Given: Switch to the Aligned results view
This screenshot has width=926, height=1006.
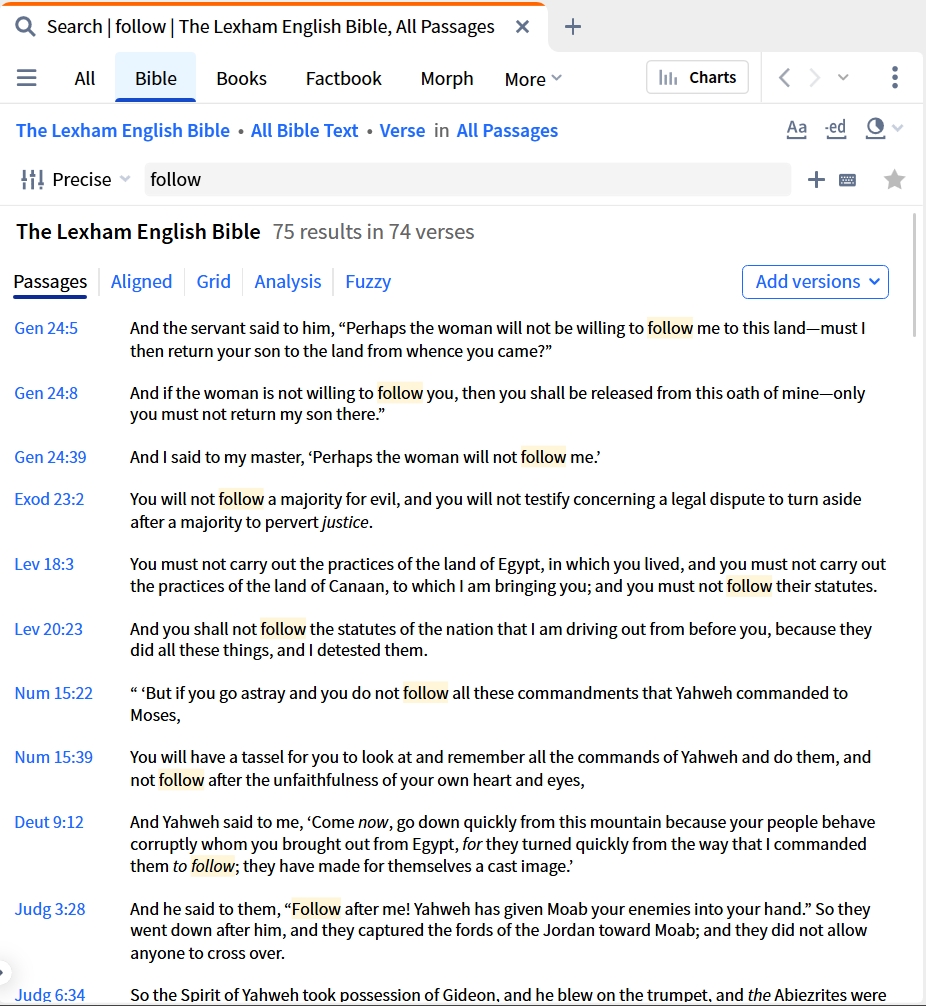Looking at the screenshot, I should coord(141,282).
